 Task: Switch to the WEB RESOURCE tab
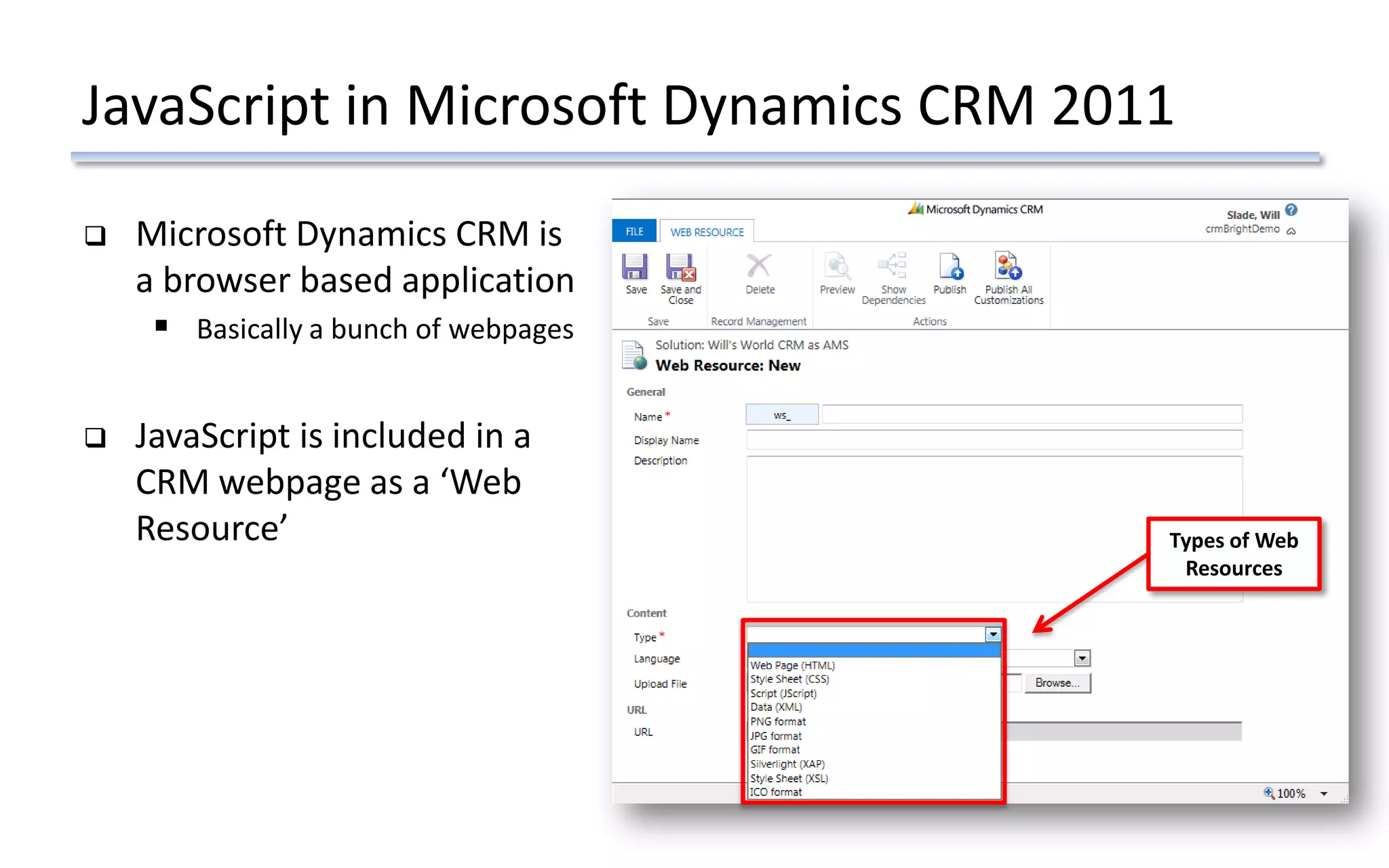tap(707, 232)
